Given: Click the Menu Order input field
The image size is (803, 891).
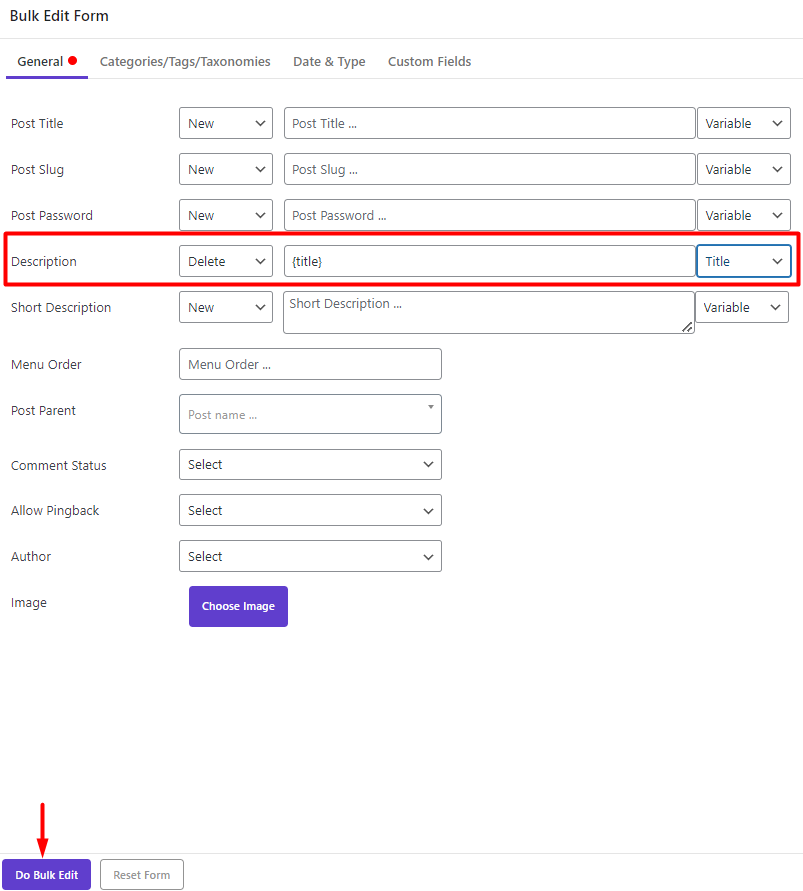Looking at the screenshot, I should point(310,364).
